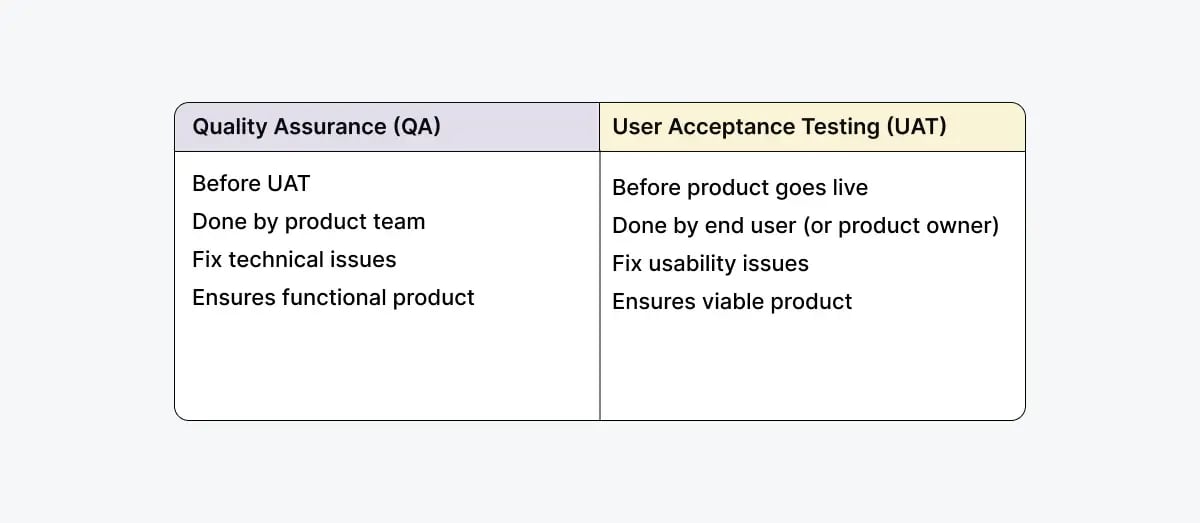The height and width of the screenshot is (523, 1200).
Task: Click the User Acceptance Testing (UAT) header
Action: [779, 127]
